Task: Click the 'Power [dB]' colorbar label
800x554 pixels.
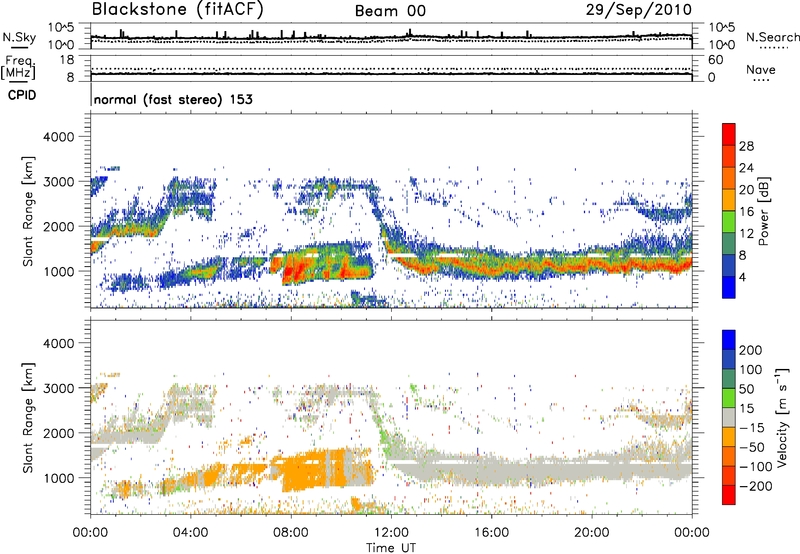Action: [764, 211]
